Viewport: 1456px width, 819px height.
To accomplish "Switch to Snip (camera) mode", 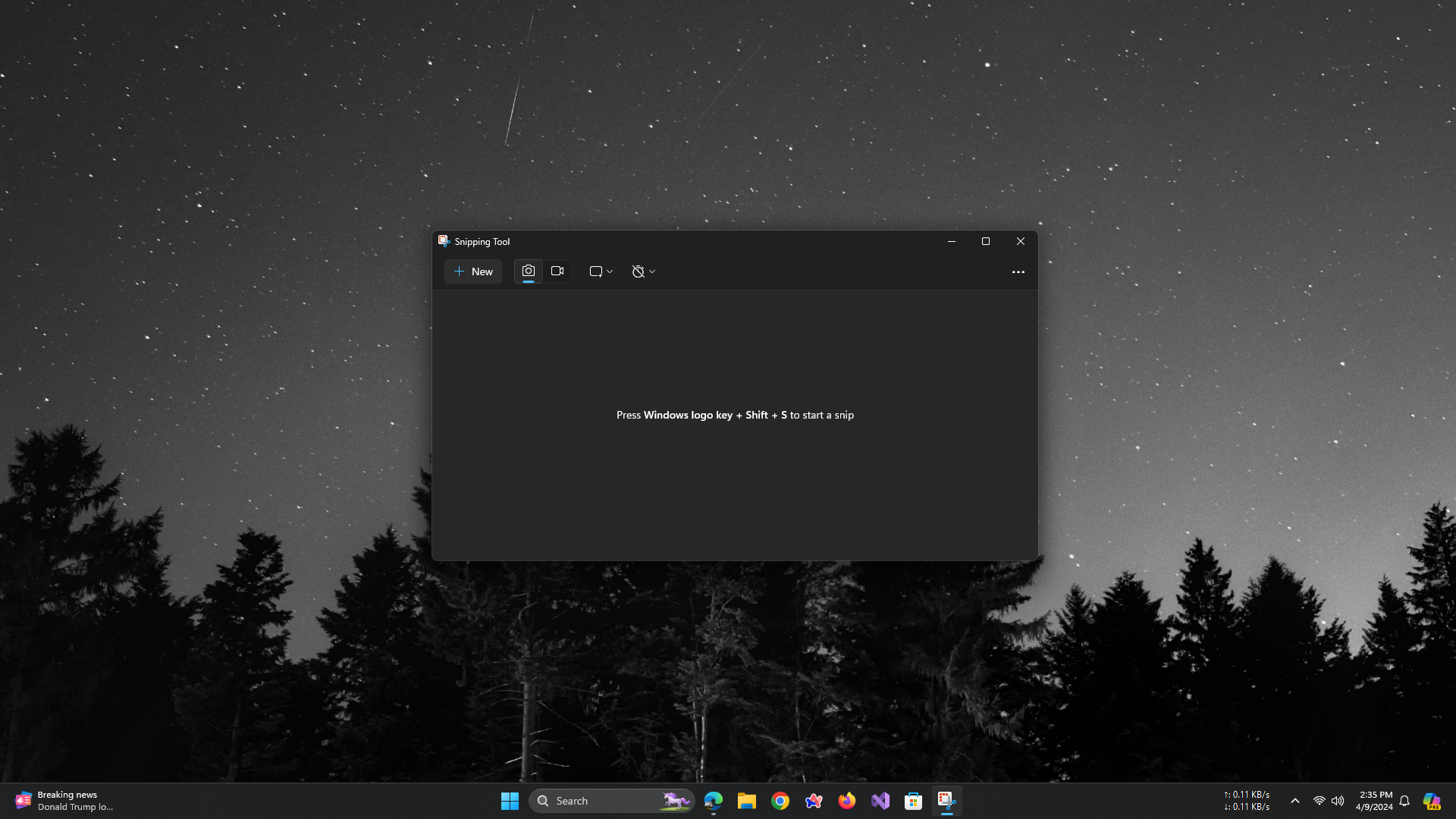I will point(529,271).
